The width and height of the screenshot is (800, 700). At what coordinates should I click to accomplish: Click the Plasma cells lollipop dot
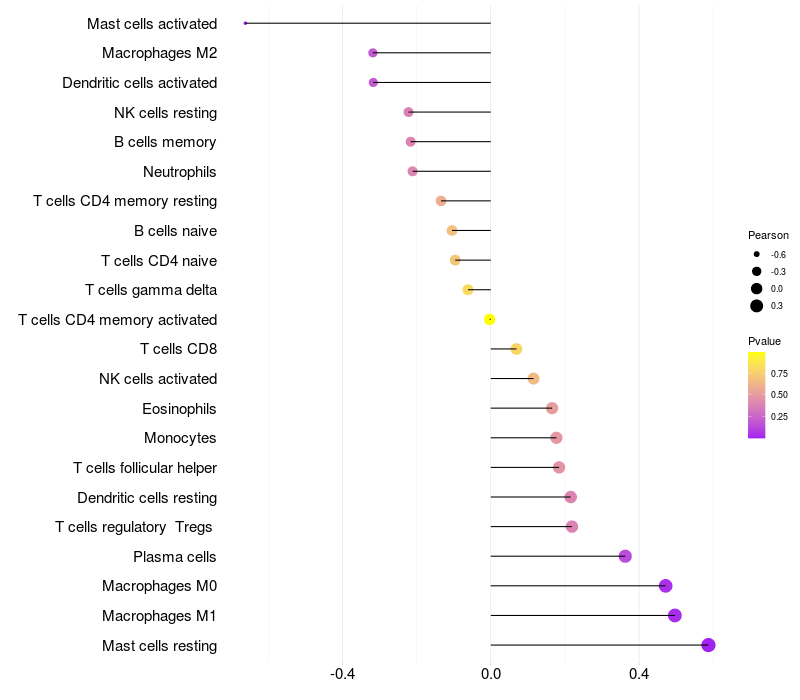tap(625, 556)
